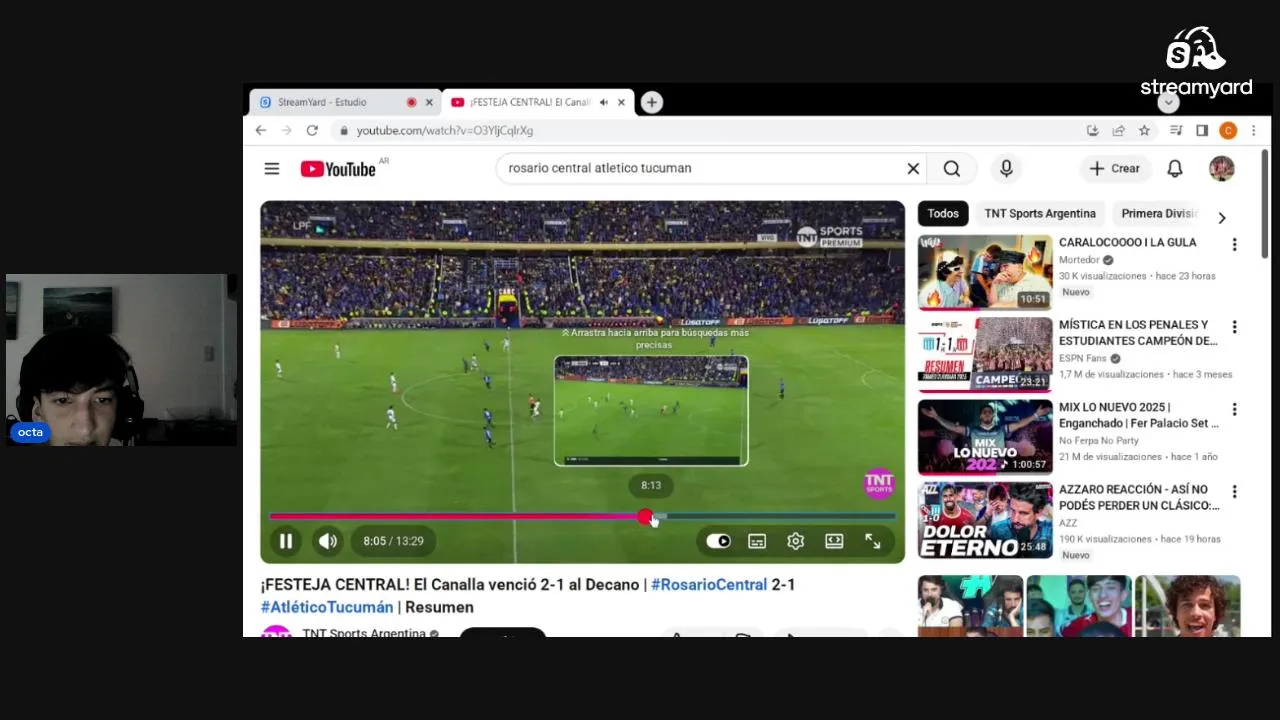The image size is (1280, 720).
Task: Open options for MÍSTICA EN LOS PENALES video
Action: coord(1234,327)
